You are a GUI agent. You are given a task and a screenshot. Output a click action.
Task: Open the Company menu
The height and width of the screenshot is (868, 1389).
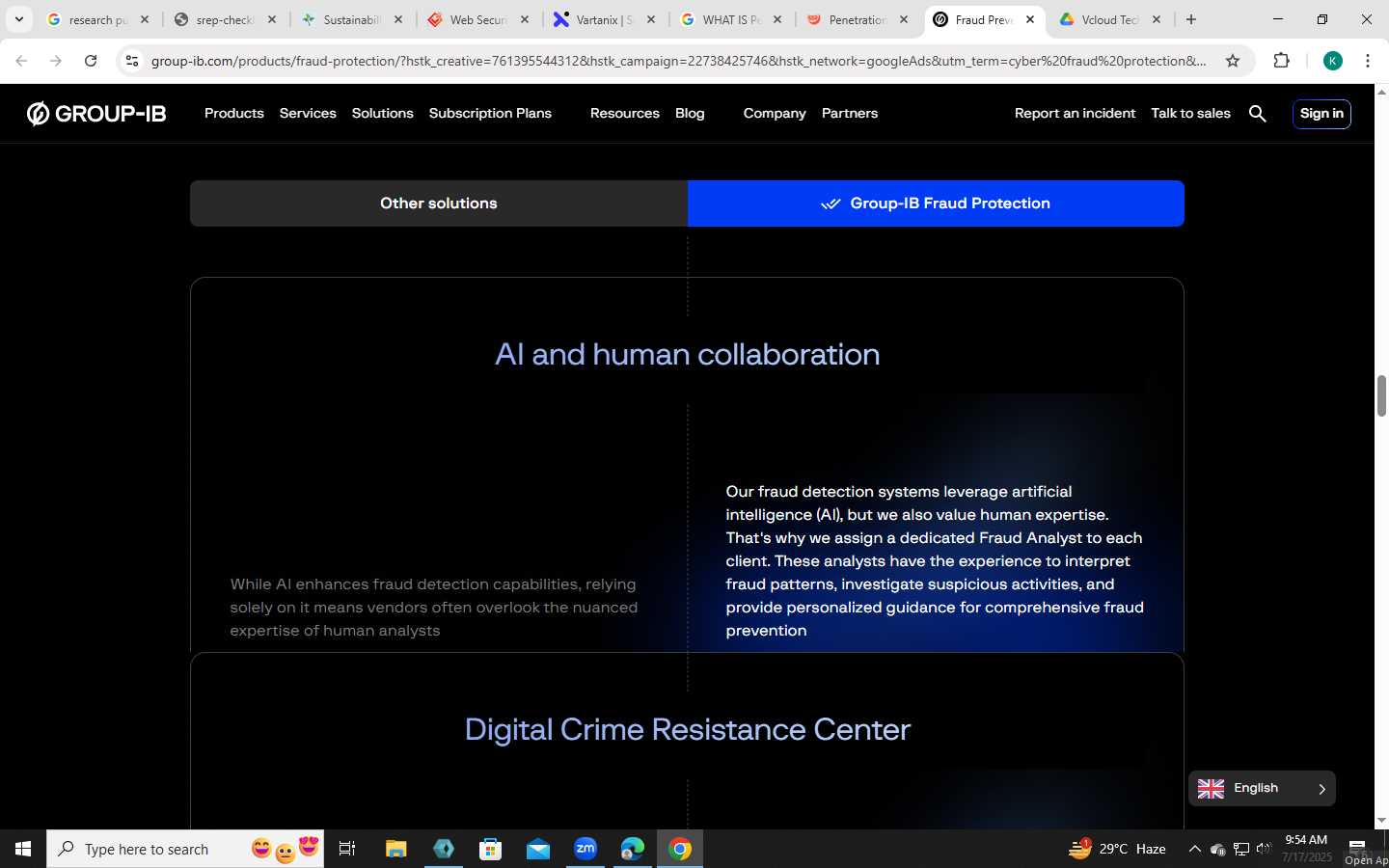point(775,114)
